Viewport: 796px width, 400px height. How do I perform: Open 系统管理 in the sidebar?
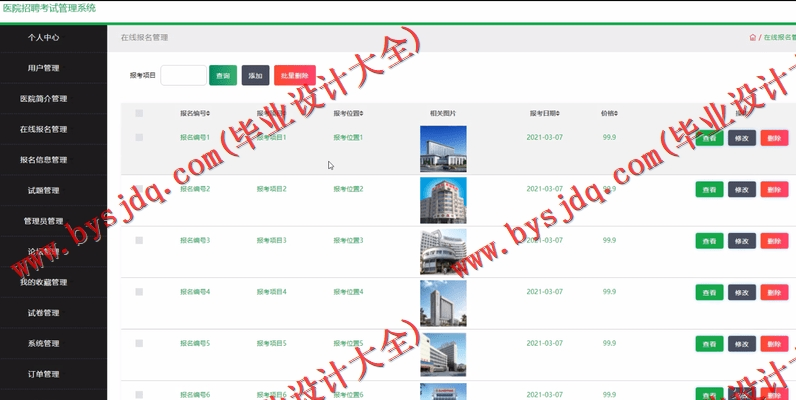click(x=44, y=344)
